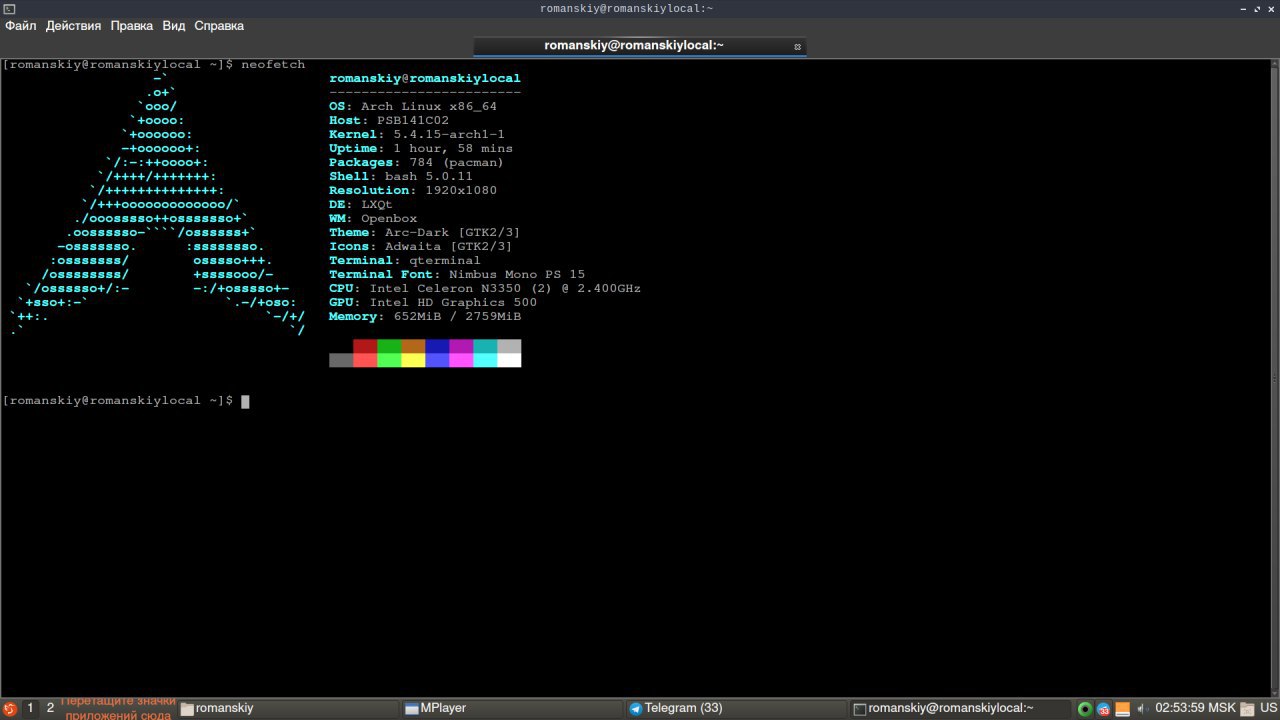Viewport: 1280px width, 720px height.
Task: Switch to desktop 2
Action: (x=50, y=708)
